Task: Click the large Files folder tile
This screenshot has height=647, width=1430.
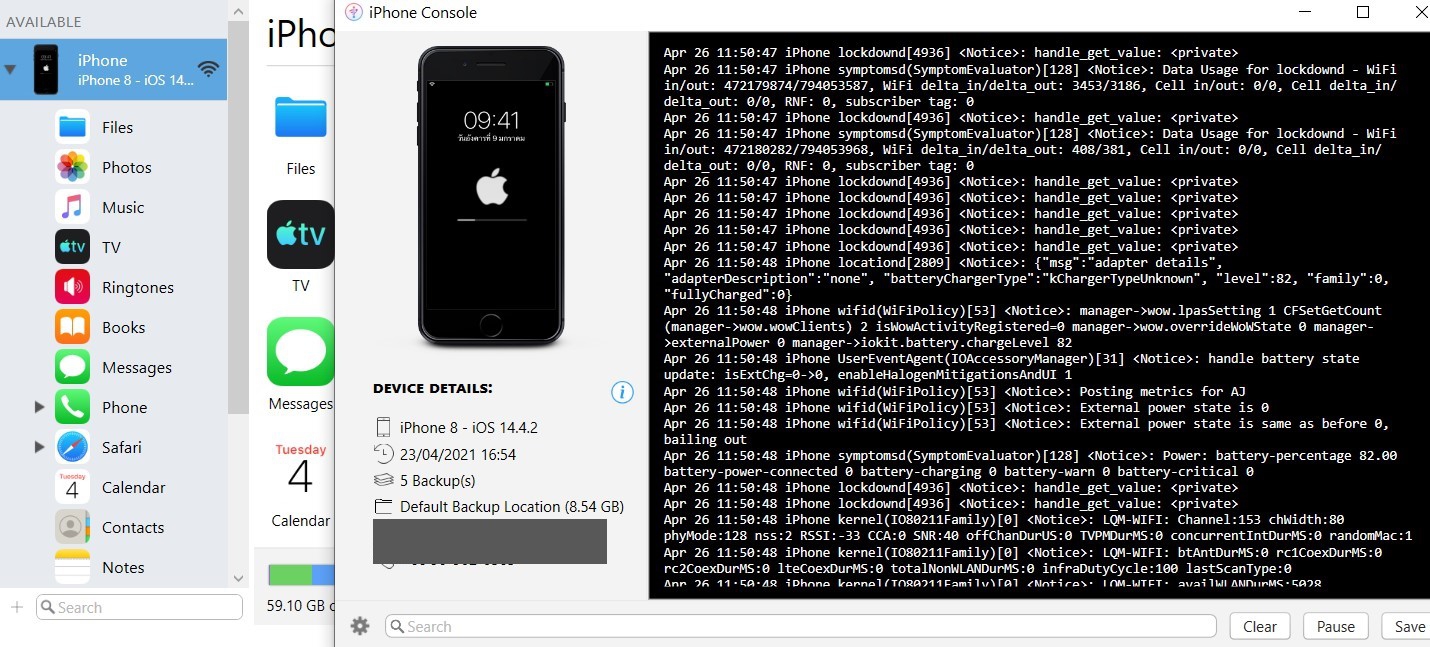Action: click(x=301, y=119)
